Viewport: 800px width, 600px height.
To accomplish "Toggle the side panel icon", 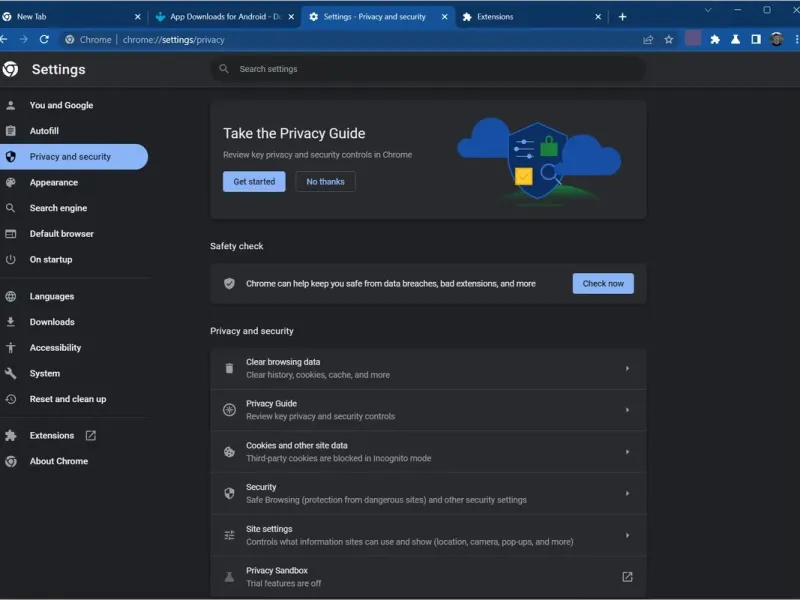I will tap(756, 39).
